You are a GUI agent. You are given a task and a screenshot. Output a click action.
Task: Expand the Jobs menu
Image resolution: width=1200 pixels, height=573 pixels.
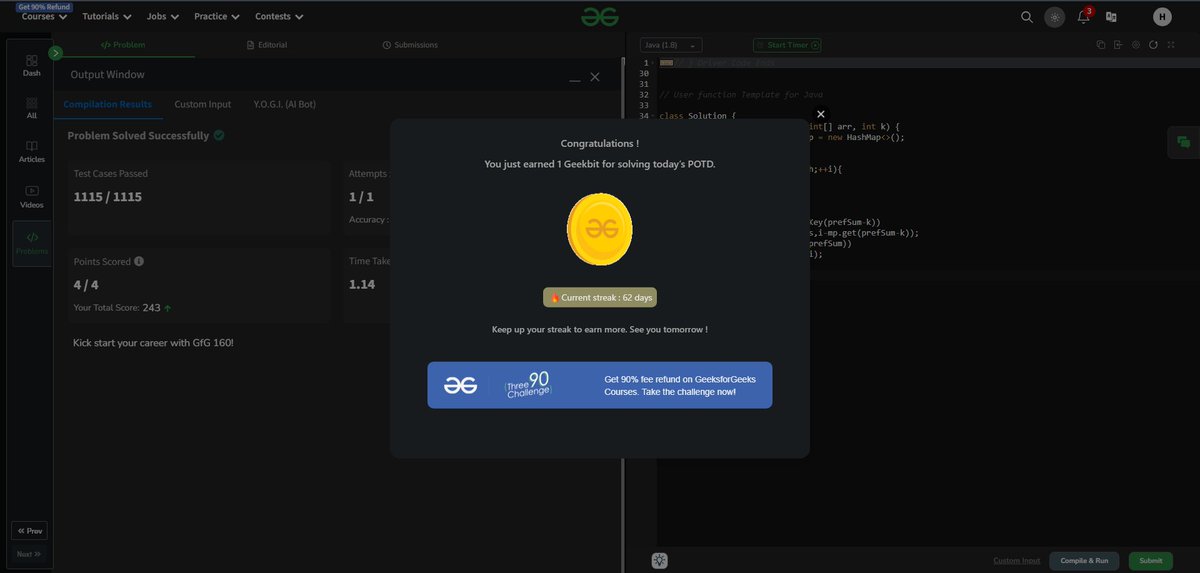163,16
